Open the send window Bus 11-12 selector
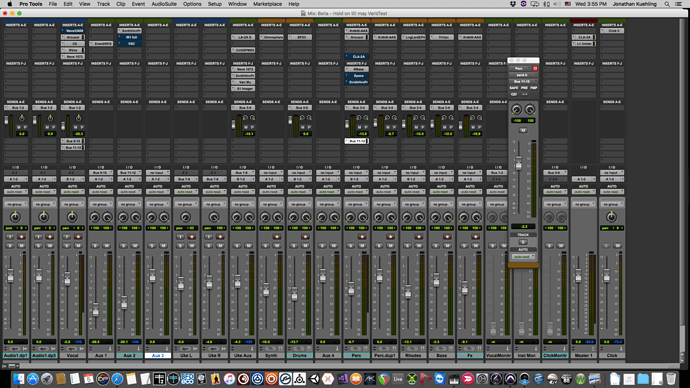Image resolution: width=690 pixels, height=388 pixels. pyautogui.click(x=523, y=81)
